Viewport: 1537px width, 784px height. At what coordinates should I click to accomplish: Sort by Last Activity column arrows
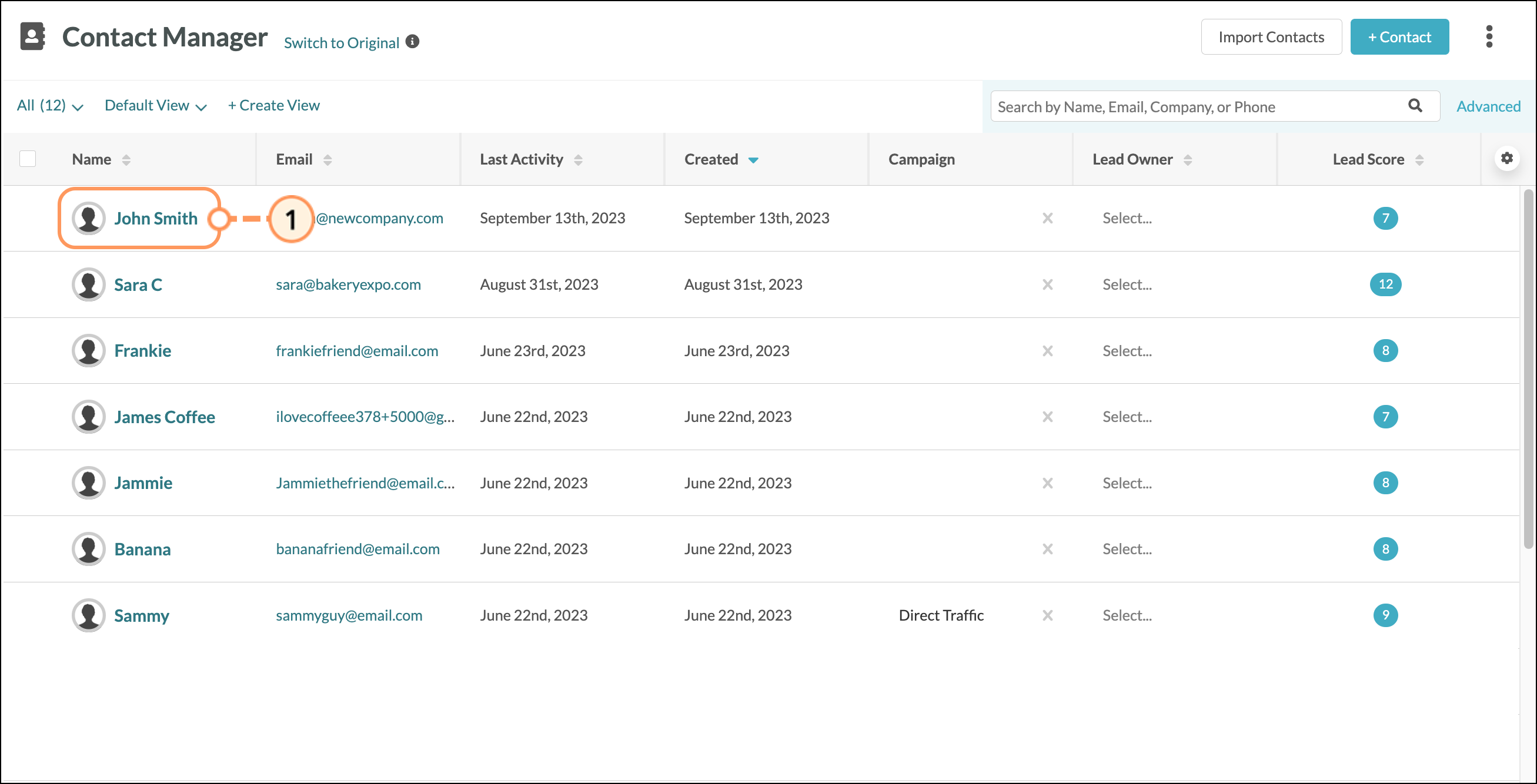[x=578, y=160]
